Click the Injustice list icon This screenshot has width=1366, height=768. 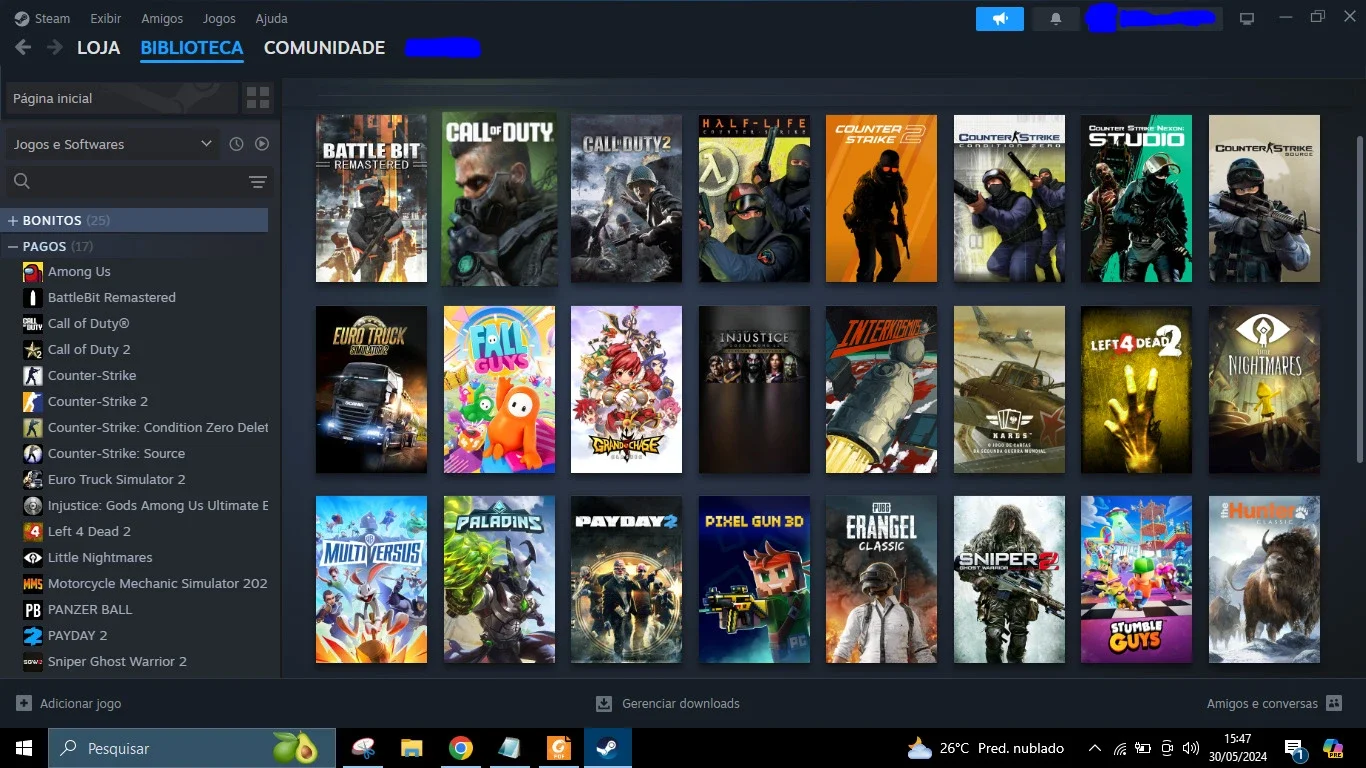[33, 505]
